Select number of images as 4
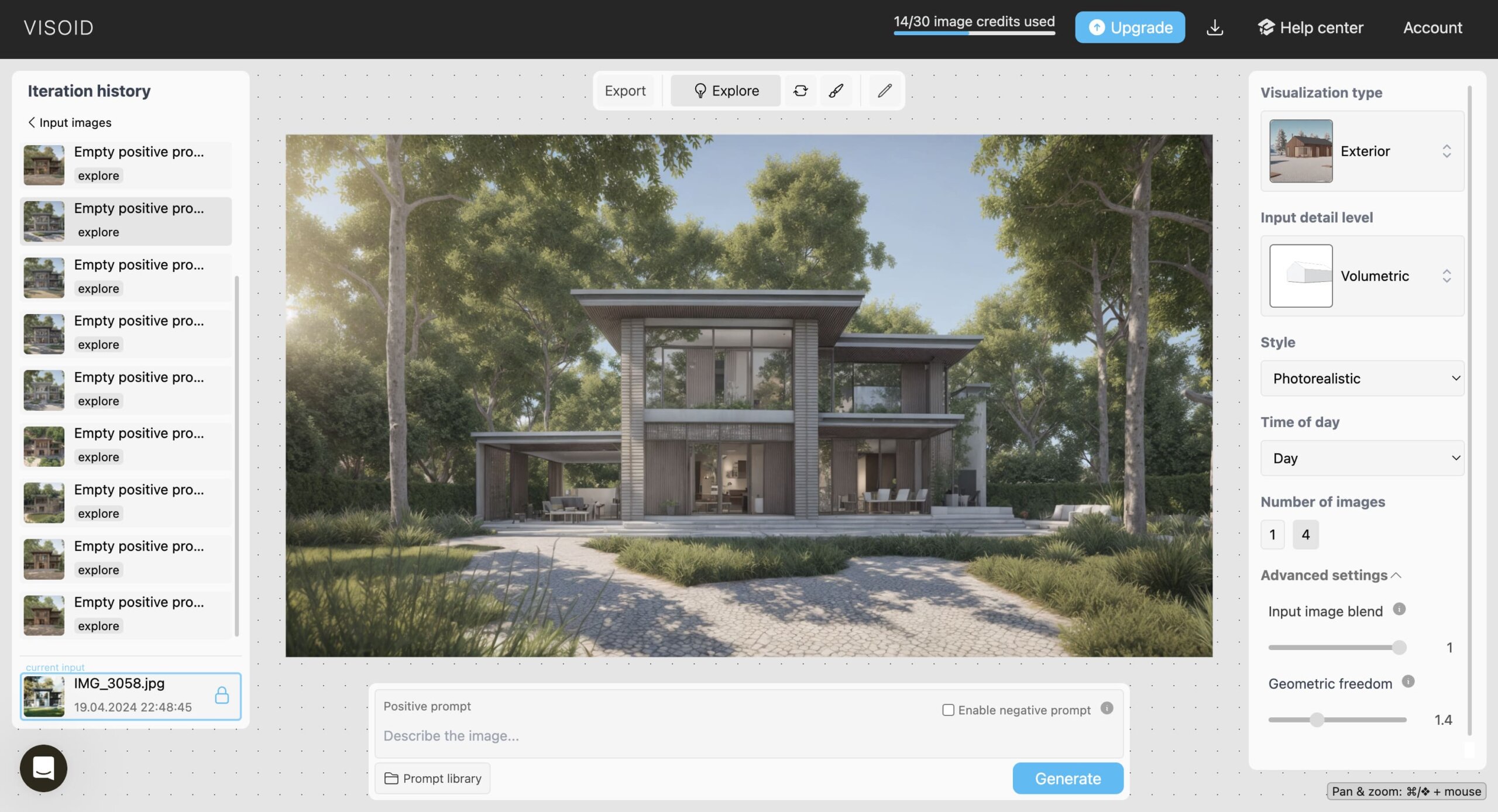Image resolution: width=1498 pixels, height=812 pixels. 1307,533
